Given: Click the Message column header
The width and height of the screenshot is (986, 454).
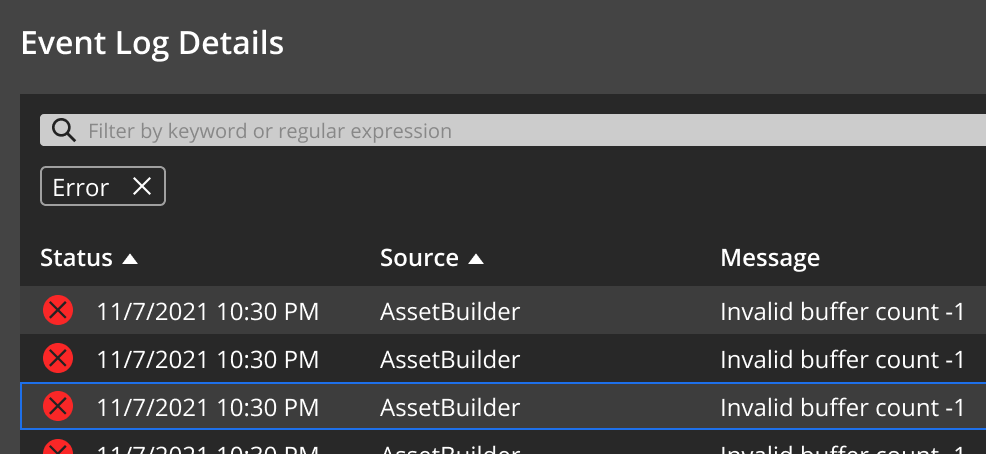Looking at the screenshot, I should point(770,258).
